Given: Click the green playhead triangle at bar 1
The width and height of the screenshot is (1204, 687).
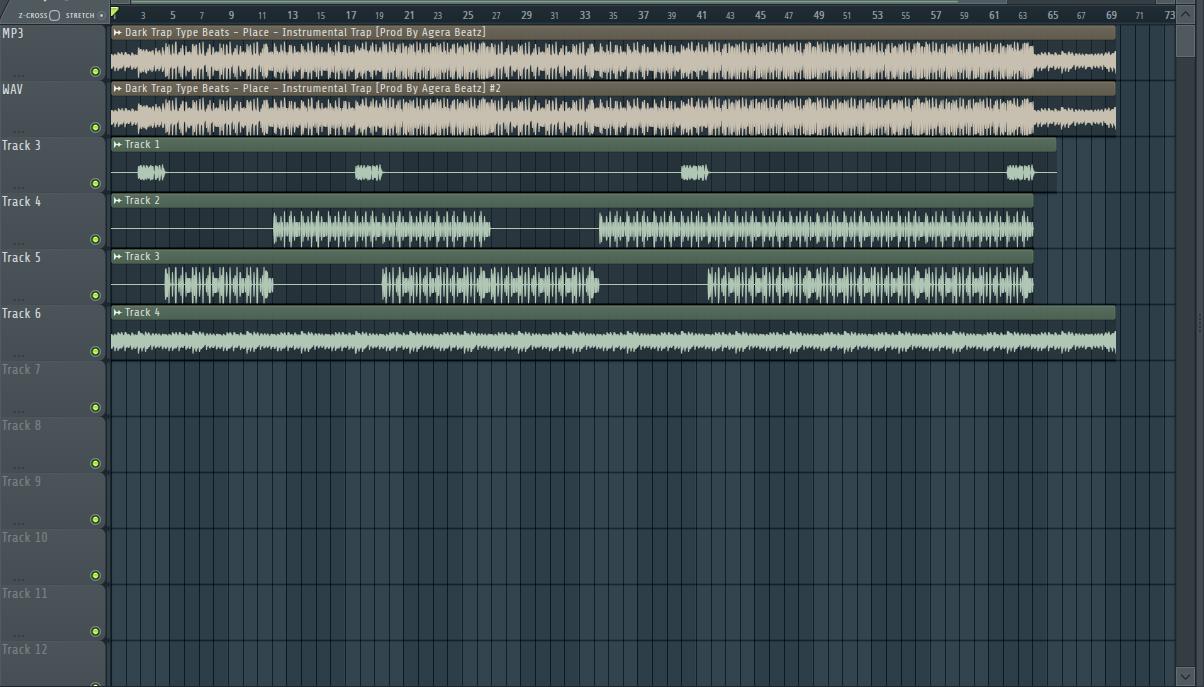Looking at the screenshot, I should point(113,14).
